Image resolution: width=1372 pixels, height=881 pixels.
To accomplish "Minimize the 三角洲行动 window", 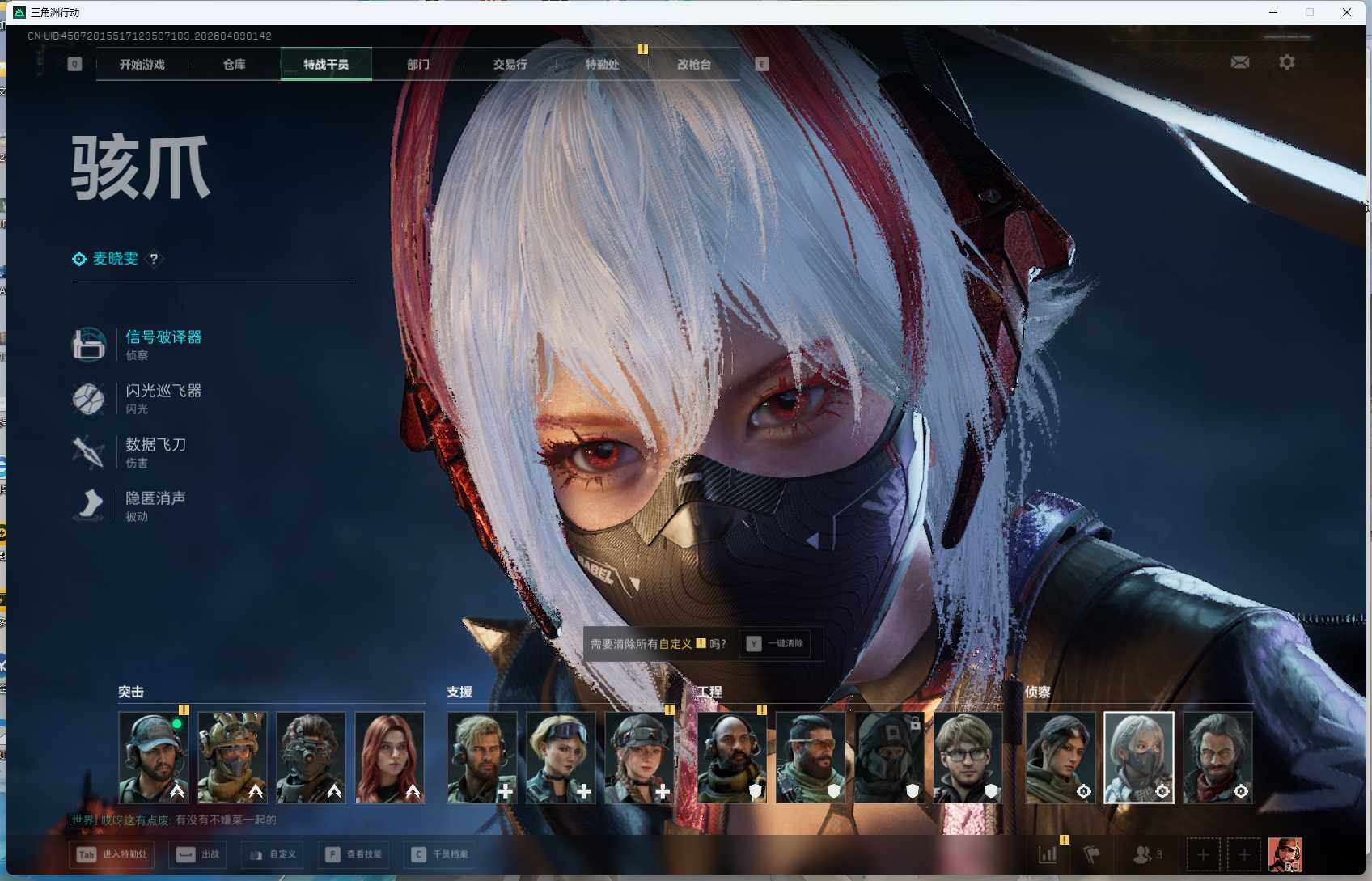I will pos(1273,12).
